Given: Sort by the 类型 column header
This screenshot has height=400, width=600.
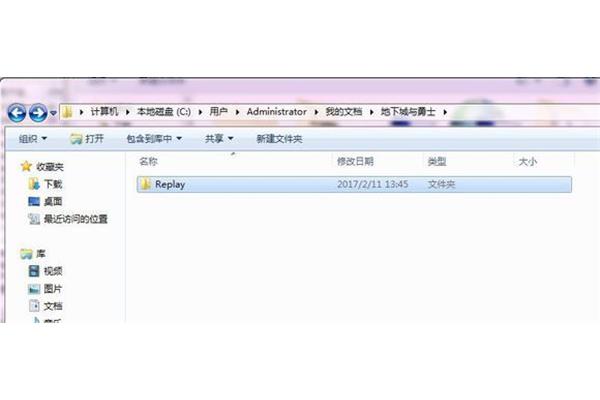Looking at the screenshot, I should click(437, 162).
